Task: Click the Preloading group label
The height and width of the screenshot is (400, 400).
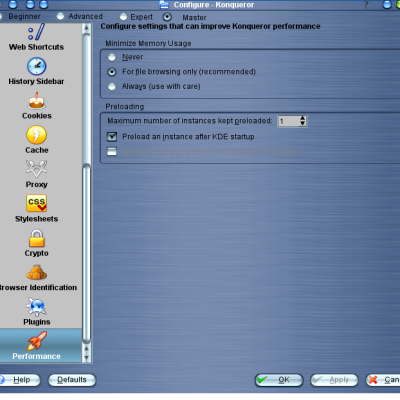Action: tap(125, 107)
